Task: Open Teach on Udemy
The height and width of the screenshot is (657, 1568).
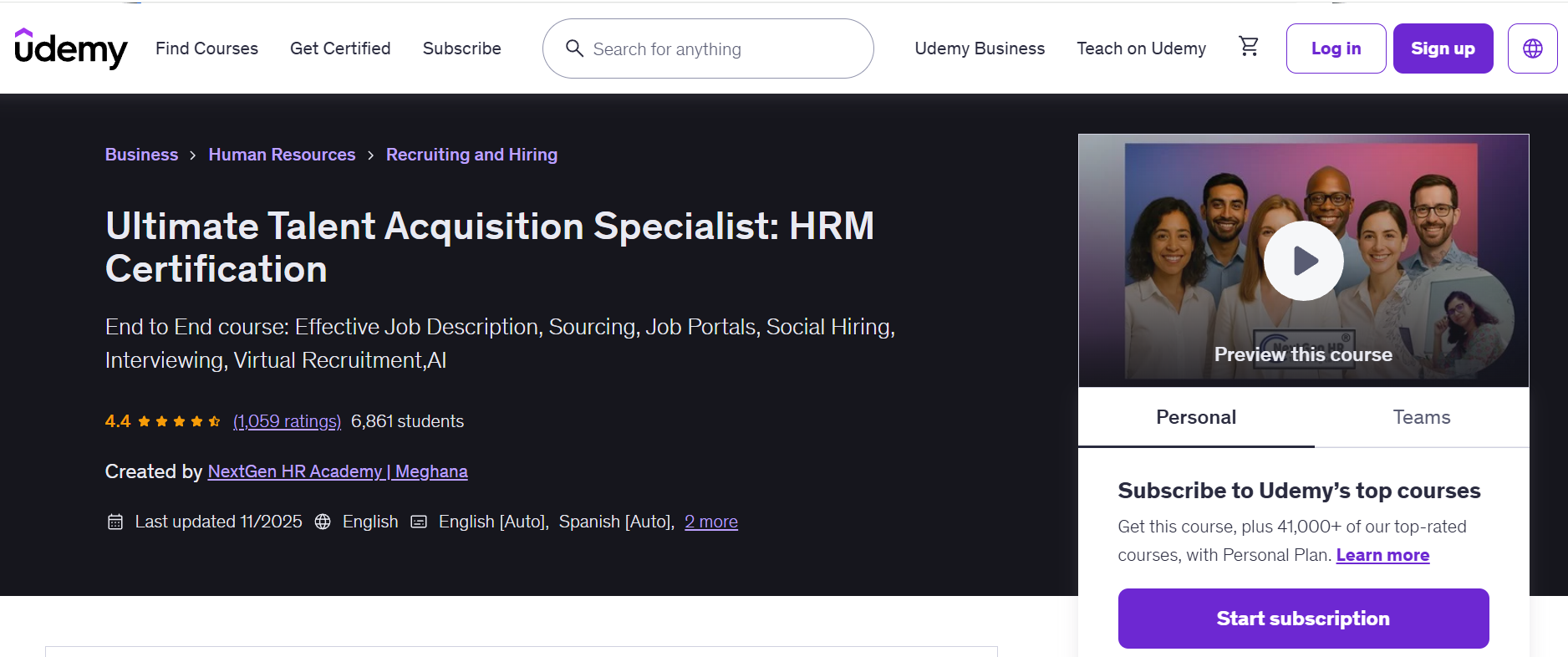Action: point(1141,48)
